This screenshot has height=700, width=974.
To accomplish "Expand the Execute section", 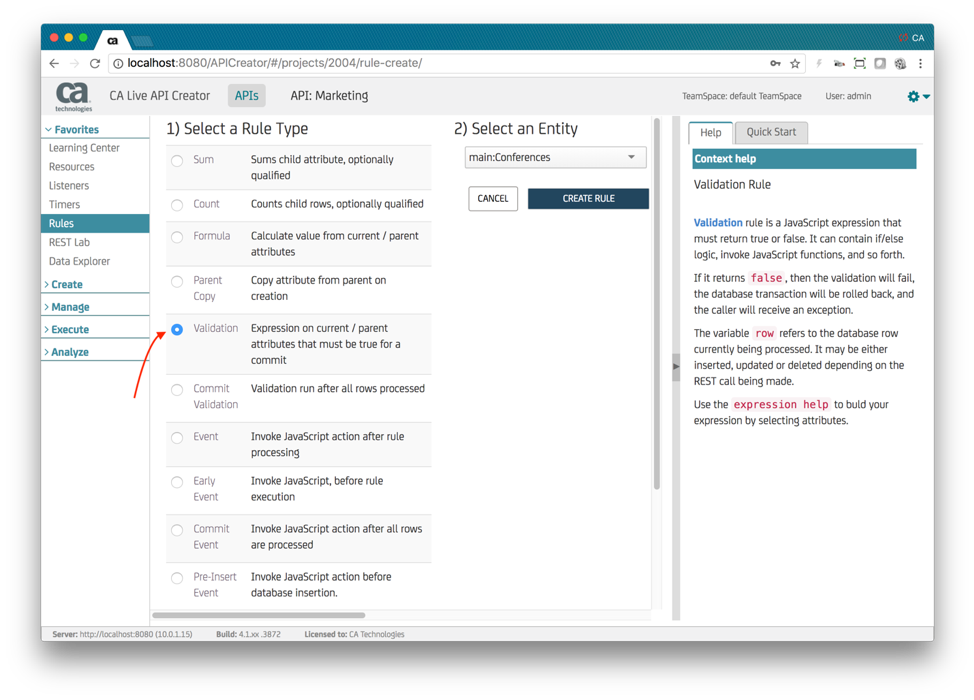I will (66, 329).
